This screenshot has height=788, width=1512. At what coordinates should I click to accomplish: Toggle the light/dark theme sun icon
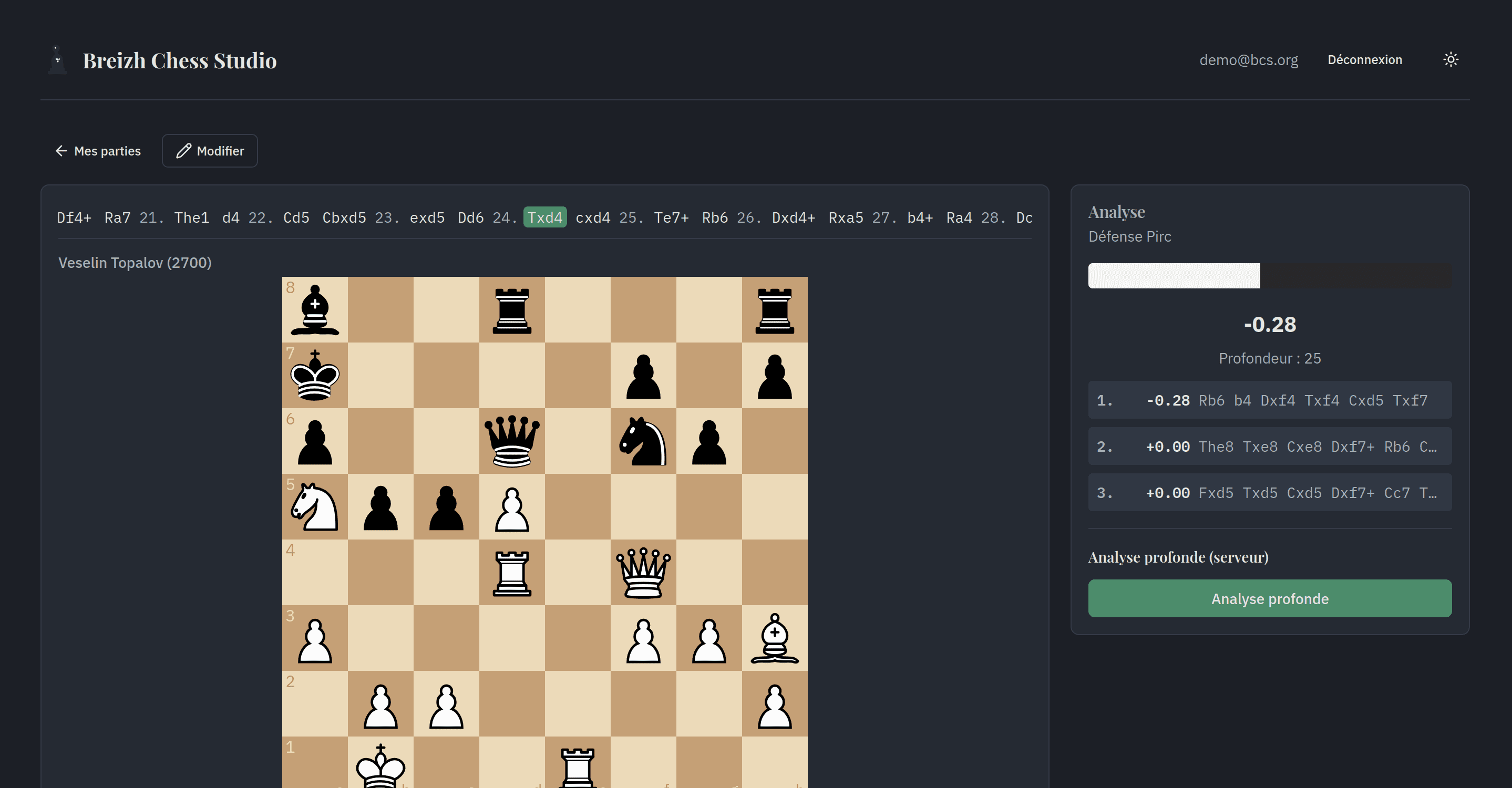(1451, 60)
